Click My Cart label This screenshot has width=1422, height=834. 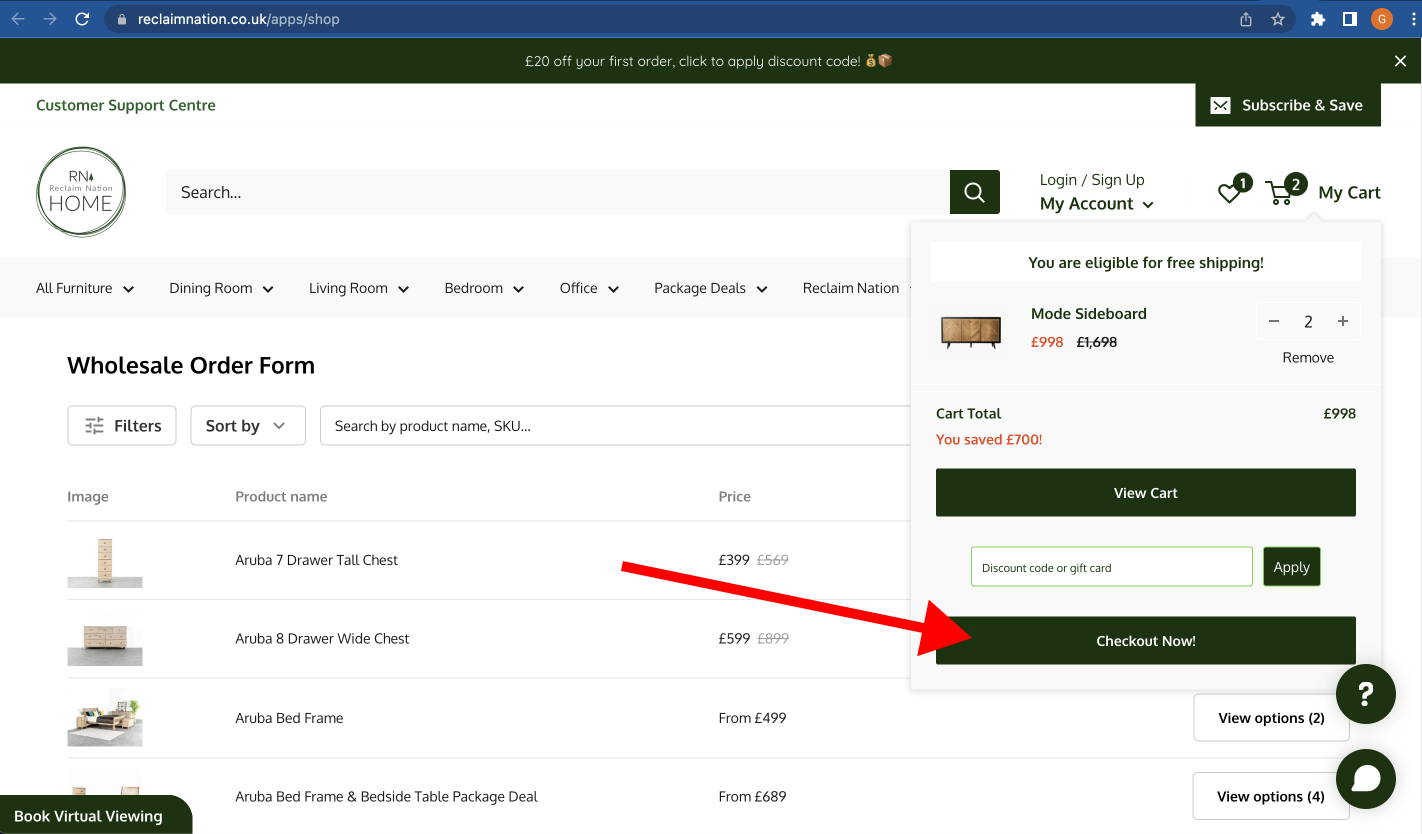1349,193
